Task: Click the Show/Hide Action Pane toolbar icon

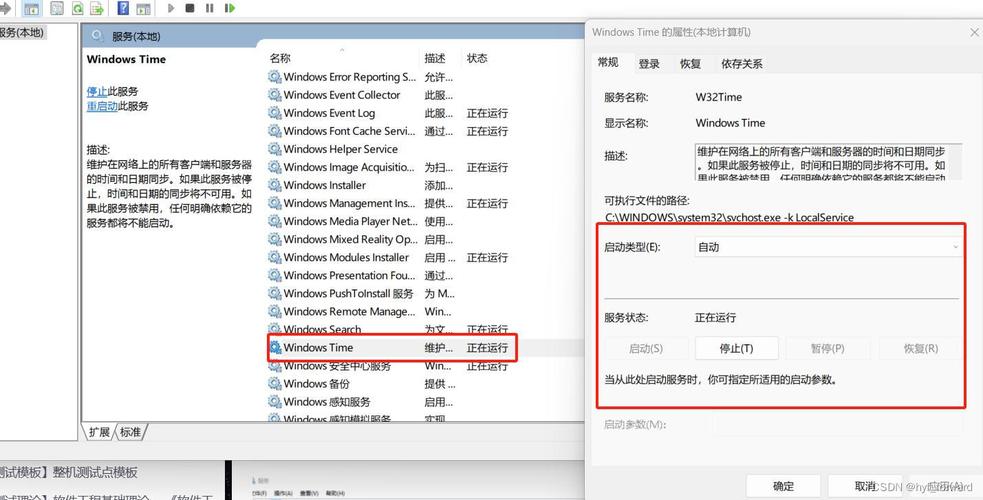Action: pos(144,9)
